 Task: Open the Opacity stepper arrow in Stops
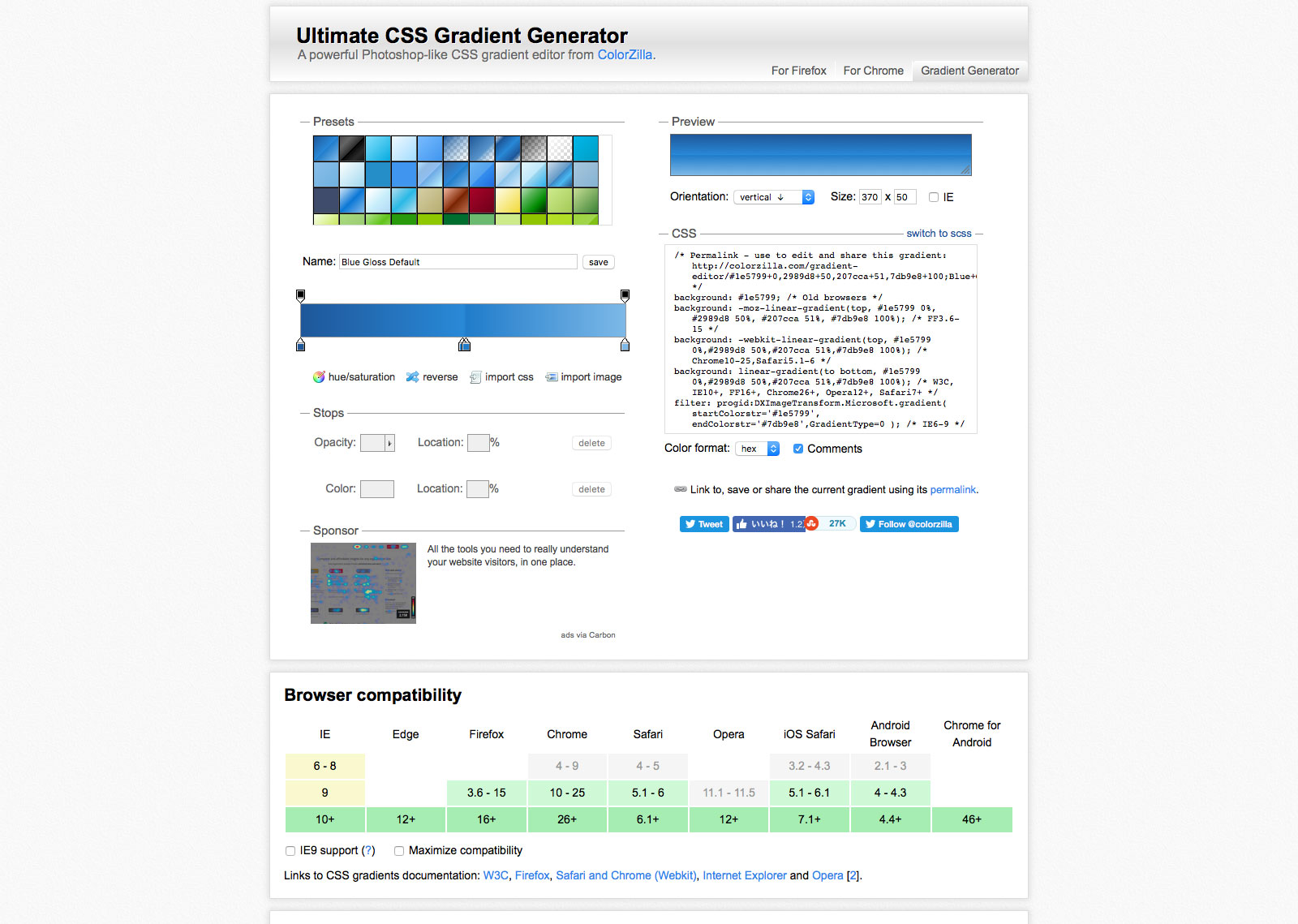(x=389, y=443)
